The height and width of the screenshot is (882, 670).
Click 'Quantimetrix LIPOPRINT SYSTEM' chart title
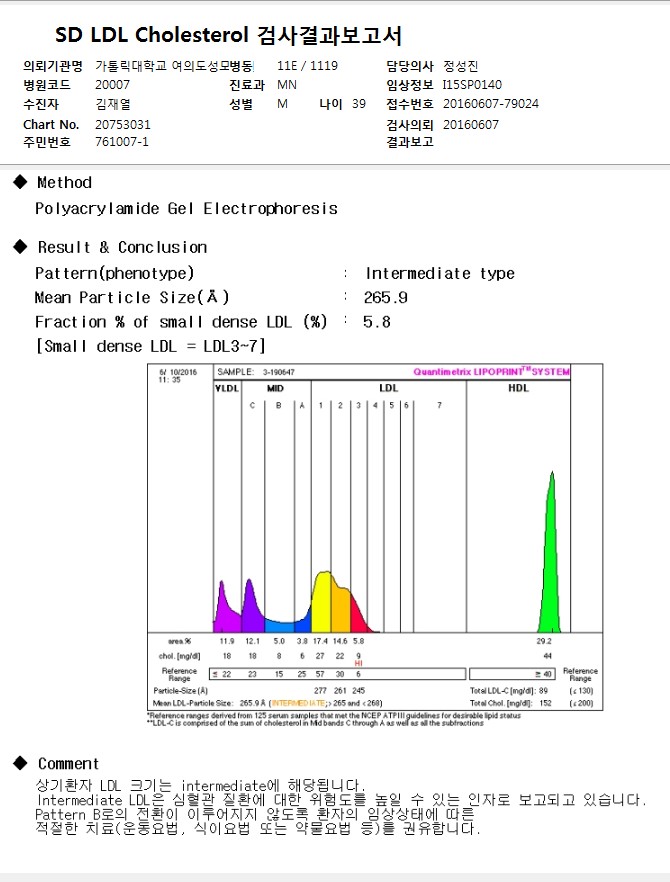tap(491, 371)
